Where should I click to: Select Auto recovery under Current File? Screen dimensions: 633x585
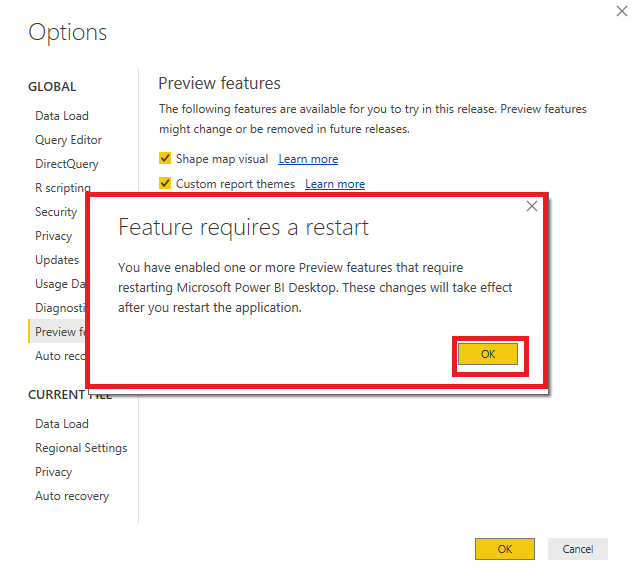[x=72, y=496]
